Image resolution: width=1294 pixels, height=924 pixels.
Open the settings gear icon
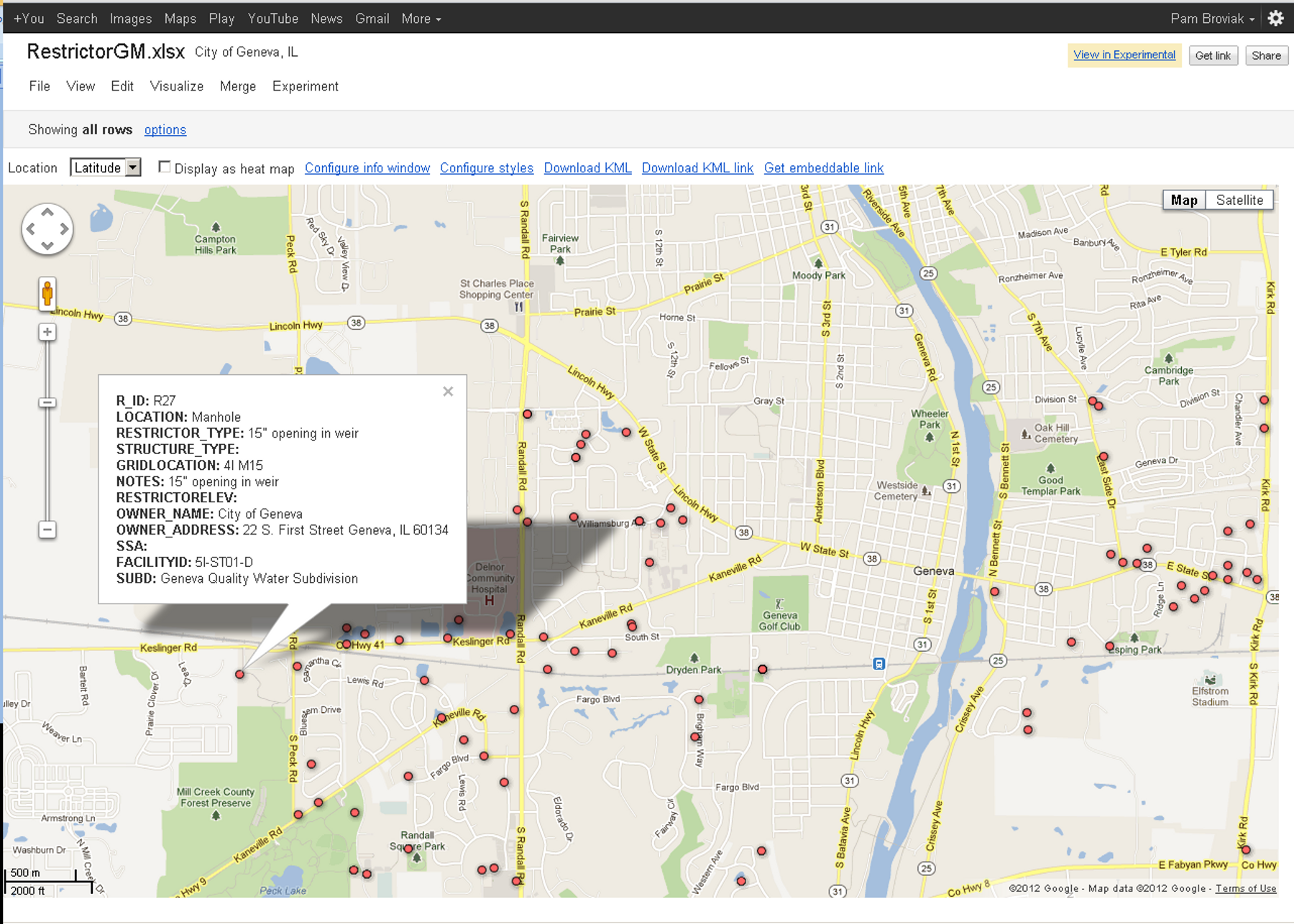pos(1276,19)
